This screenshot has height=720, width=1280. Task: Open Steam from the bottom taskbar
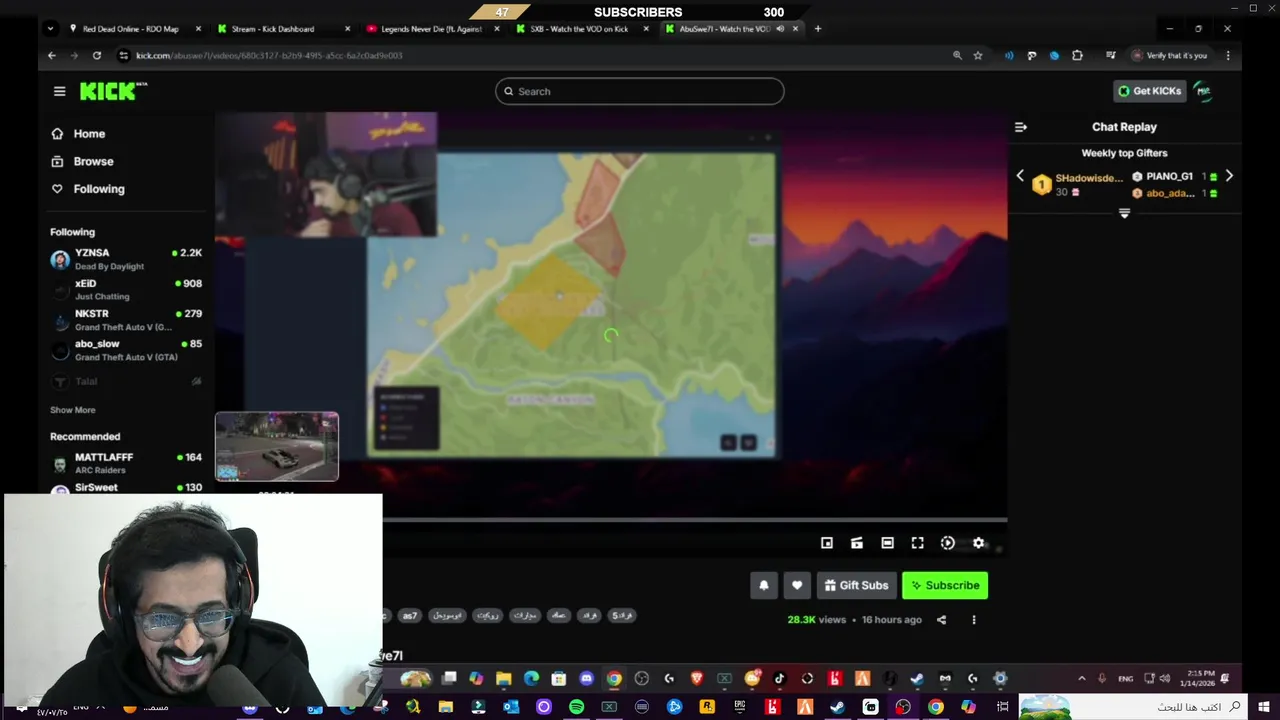coord(837,707)
